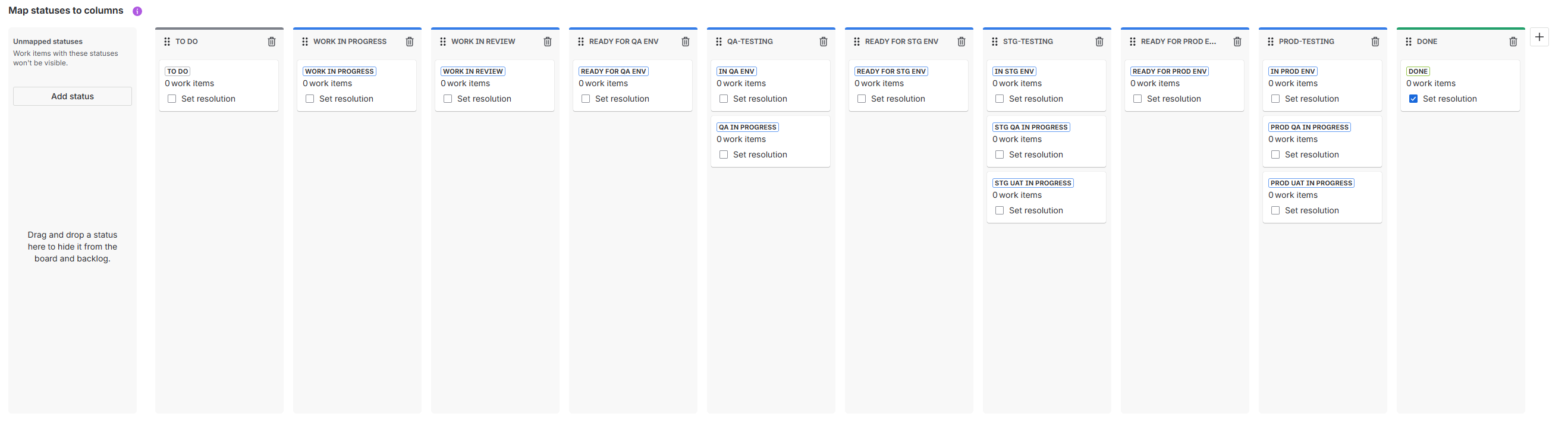
Task: Open the info icon beside Map statuses to columns
Action: click(137, 11)
